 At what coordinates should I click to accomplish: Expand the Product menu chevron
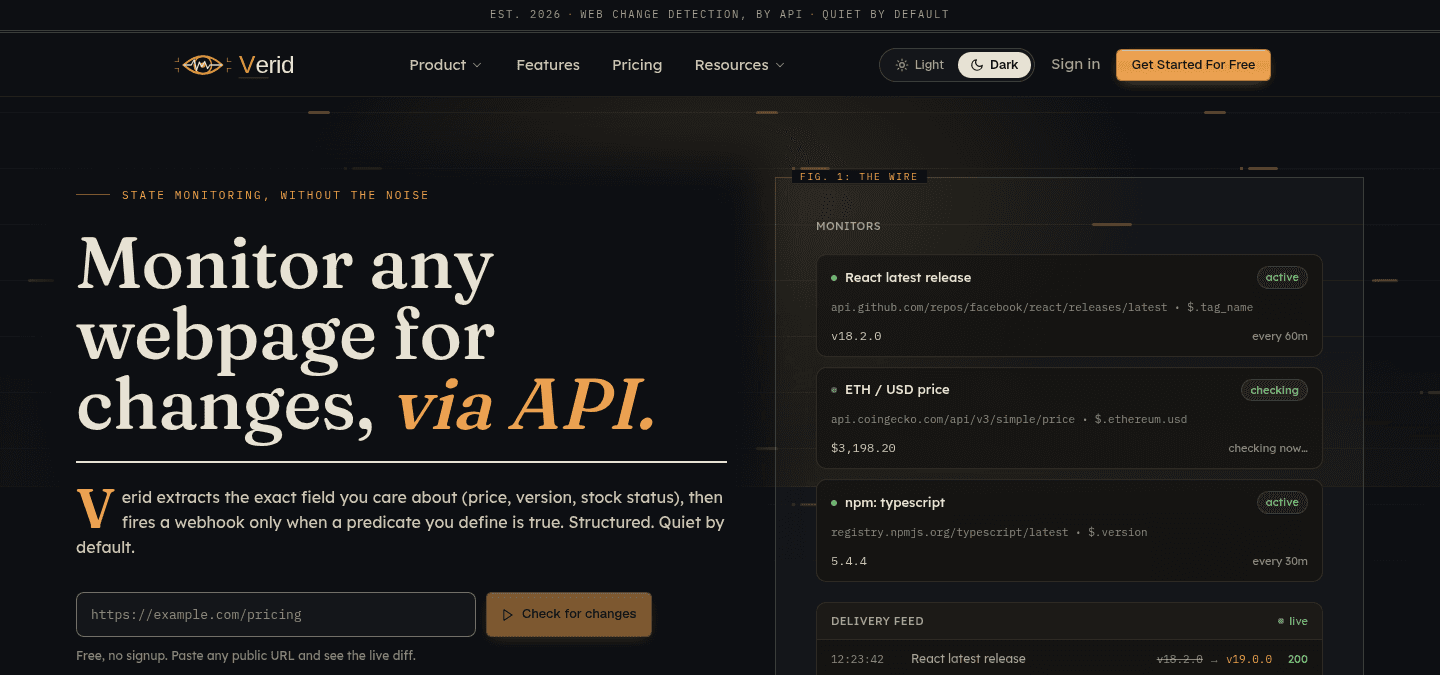coord(477,65)
